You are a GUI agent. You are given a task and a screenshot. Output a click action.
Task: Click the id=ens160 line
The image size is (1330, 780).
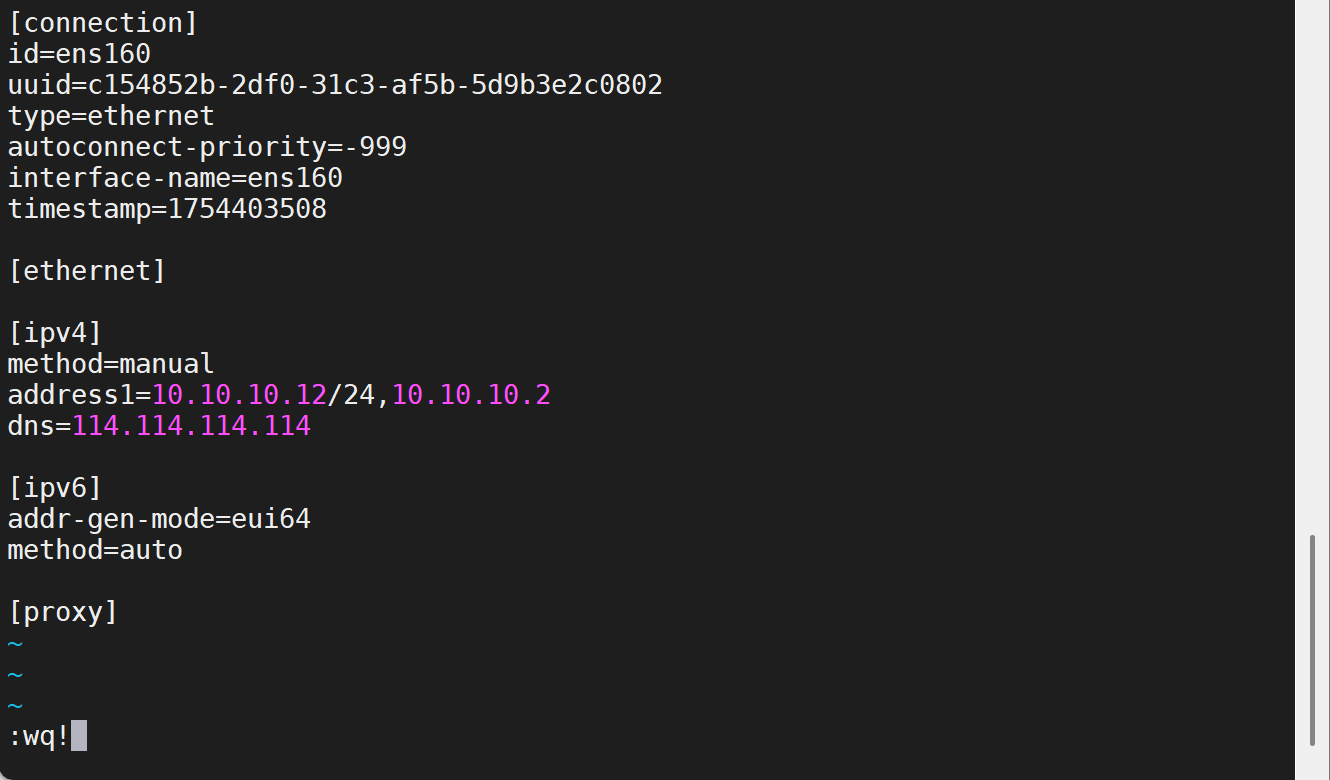pos(79,54)
